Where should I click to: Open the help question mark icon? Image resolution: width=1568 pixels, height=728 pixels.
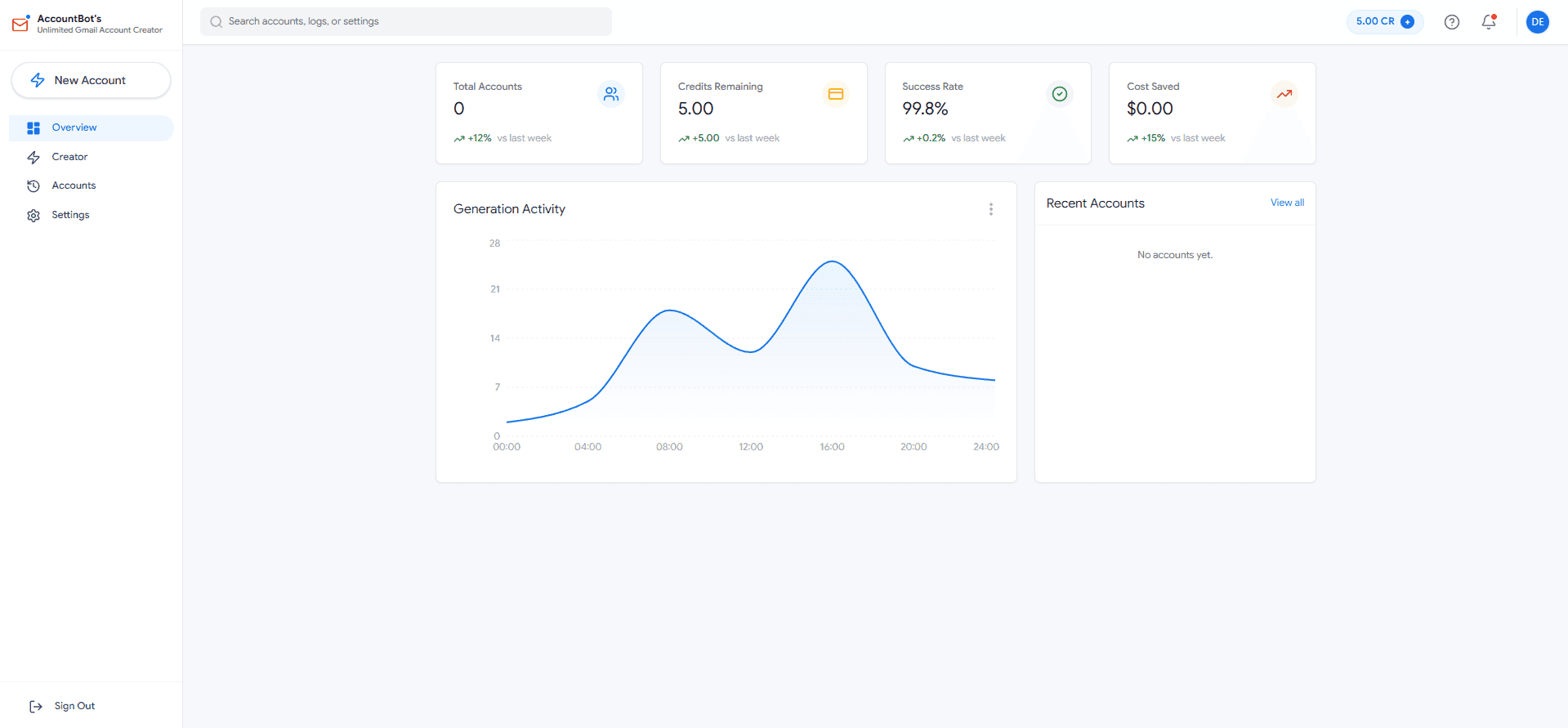click(x=1451, y=22)
